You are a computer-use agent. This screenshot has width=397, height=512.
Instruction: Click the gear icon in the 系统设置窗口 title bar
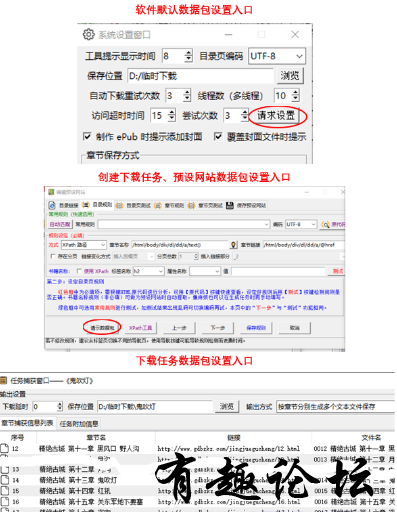pos(88,34)
